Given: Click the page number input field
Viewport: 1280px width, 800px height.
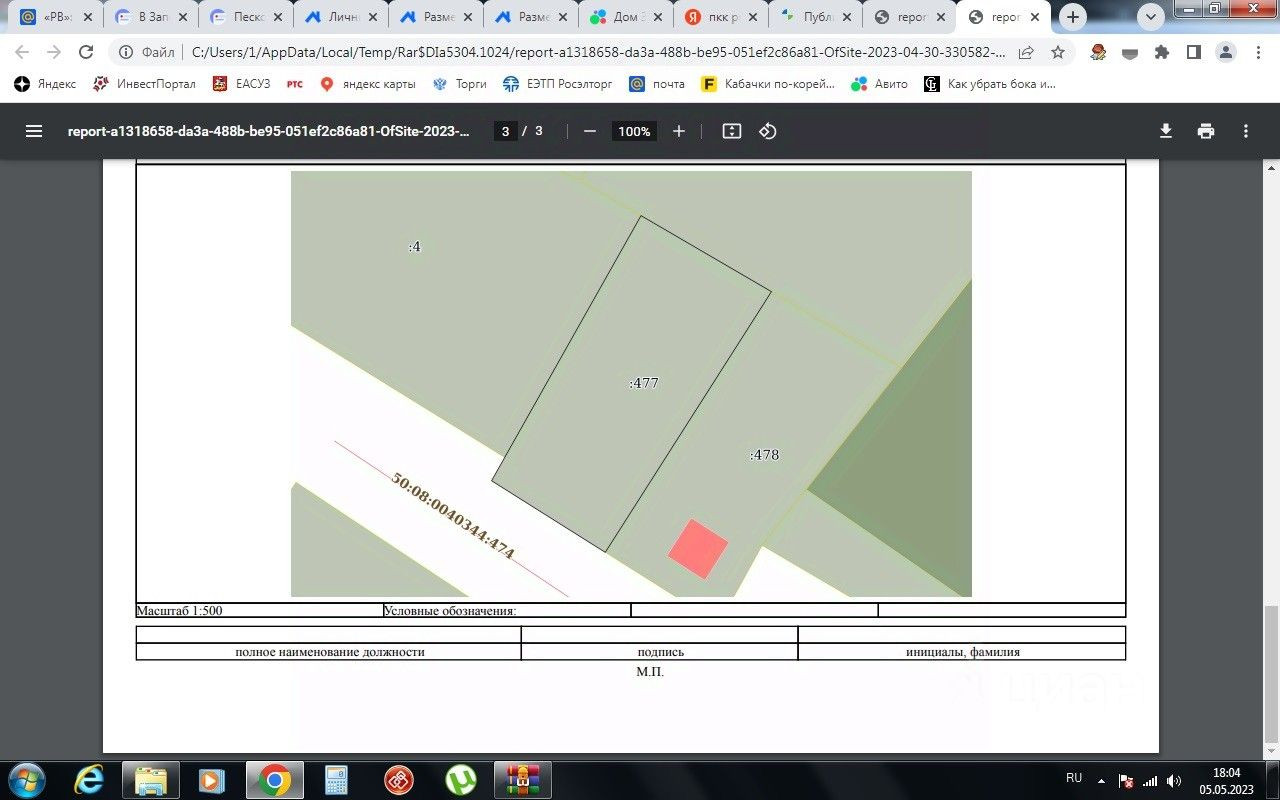Looking at the screenshot, I should [505, 131].
